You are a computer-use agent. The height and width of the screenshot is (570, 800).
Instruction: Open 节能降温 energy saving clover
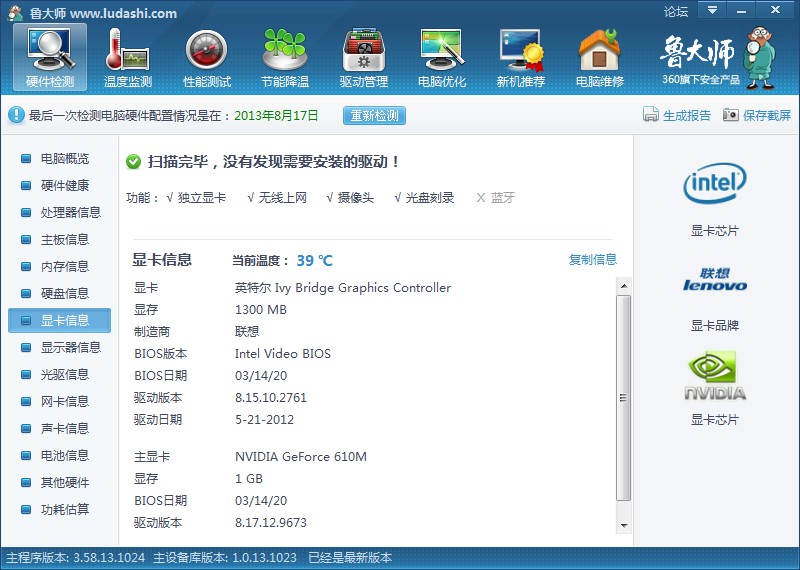(x=285, y=58)
